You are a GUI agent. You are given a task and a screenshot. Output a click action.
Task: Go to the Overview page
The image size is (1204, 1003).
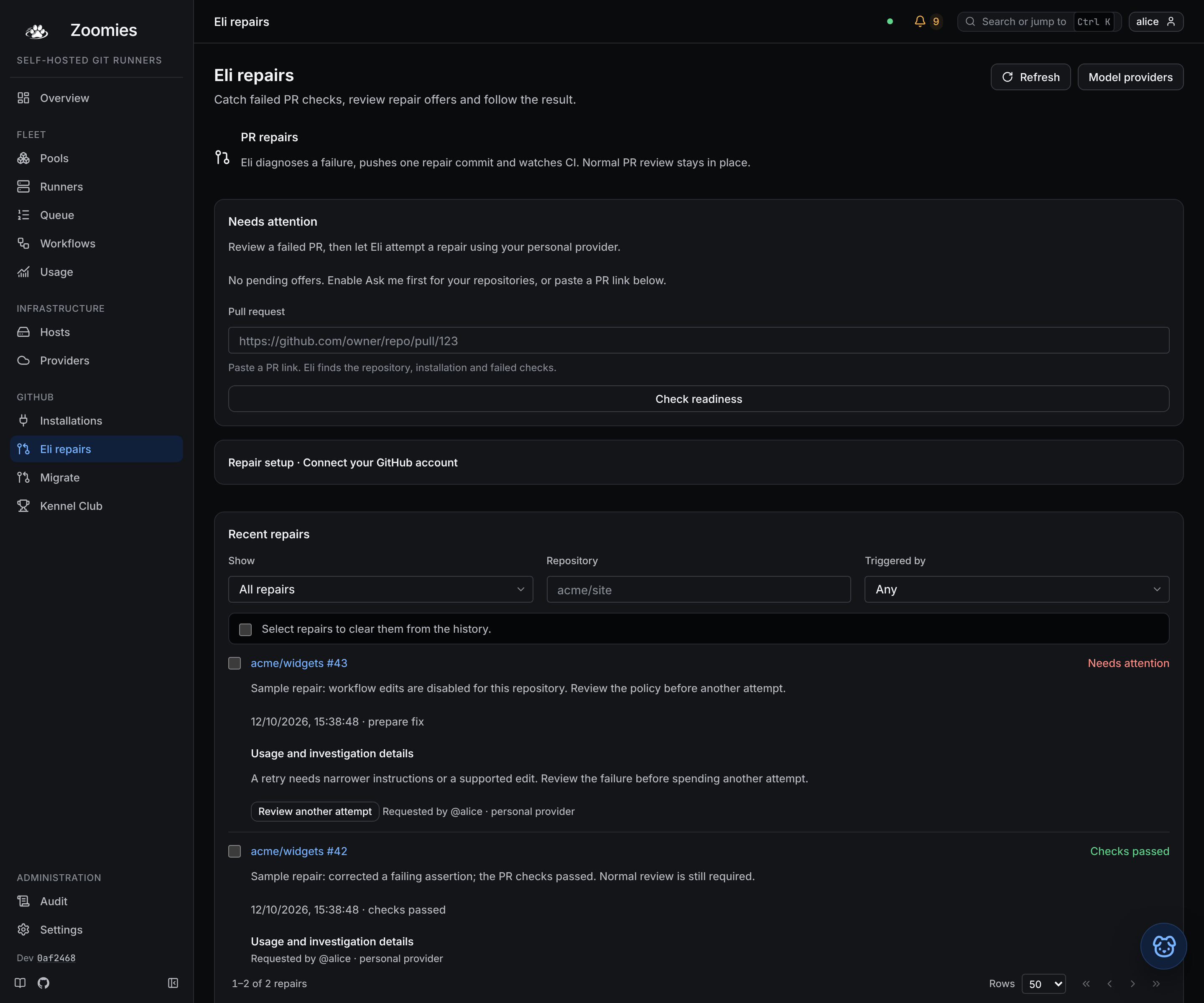pyautogui.click(x=96, y=98)
